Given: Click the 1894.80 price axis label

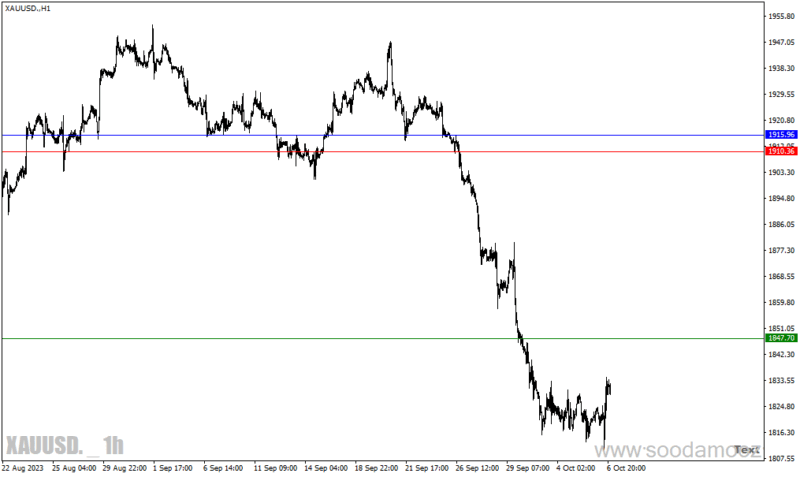Looking at the screenshot, I should pos(782,198).
